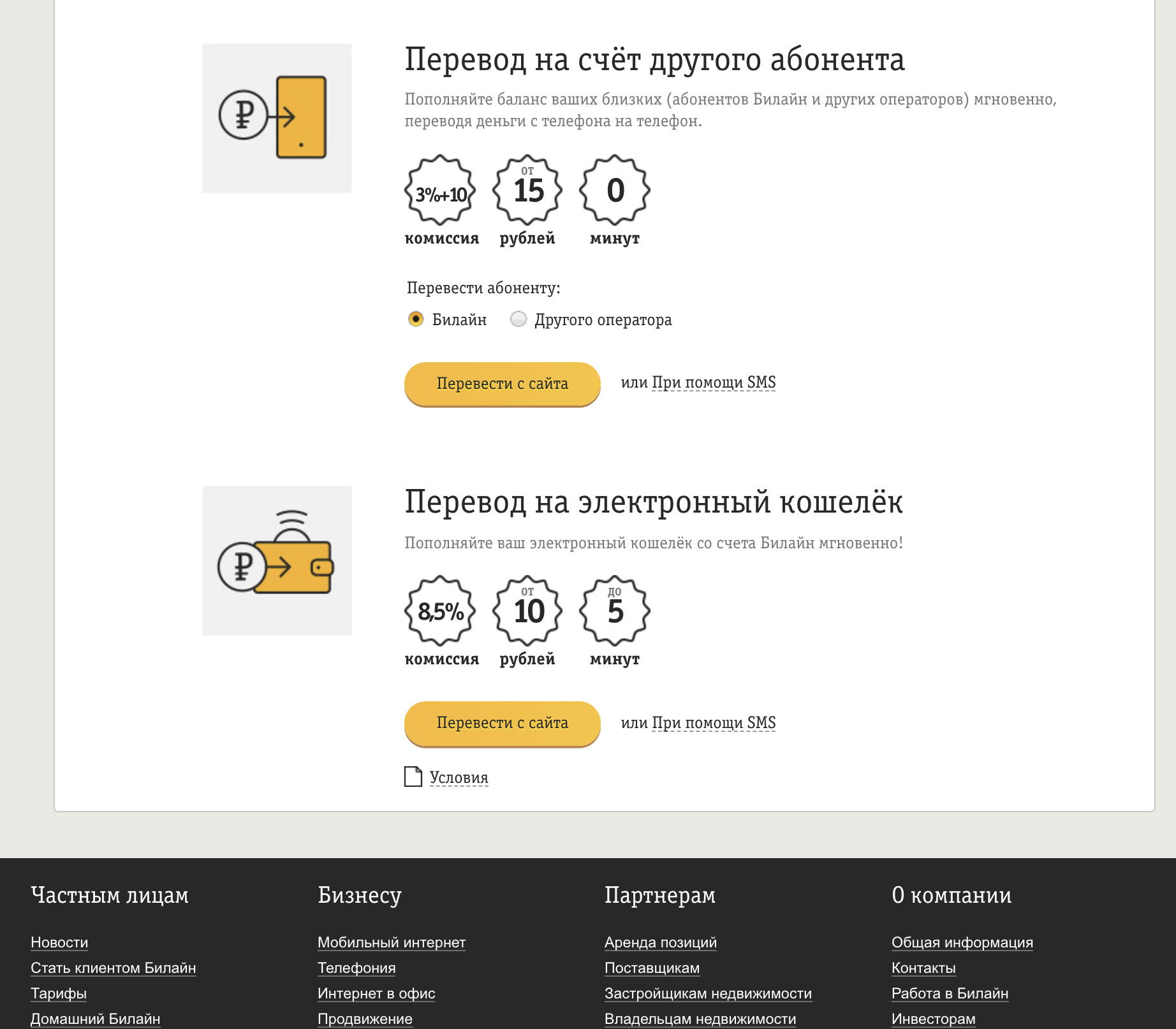The width and height of the screenshot is (1176, 1029).
Task: Open the Условия link
Action: [458, 777]
